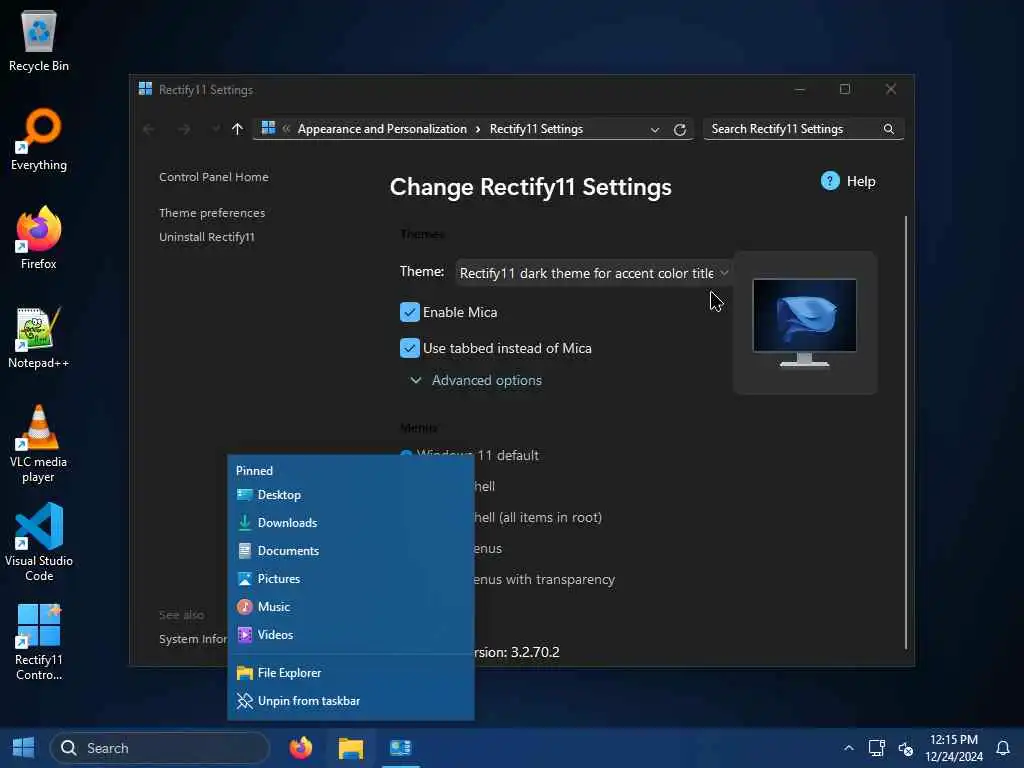The width and height of the screenshot is (1024, 768).
Task: Open the display/network tray icon
Action: pos(876,748)
